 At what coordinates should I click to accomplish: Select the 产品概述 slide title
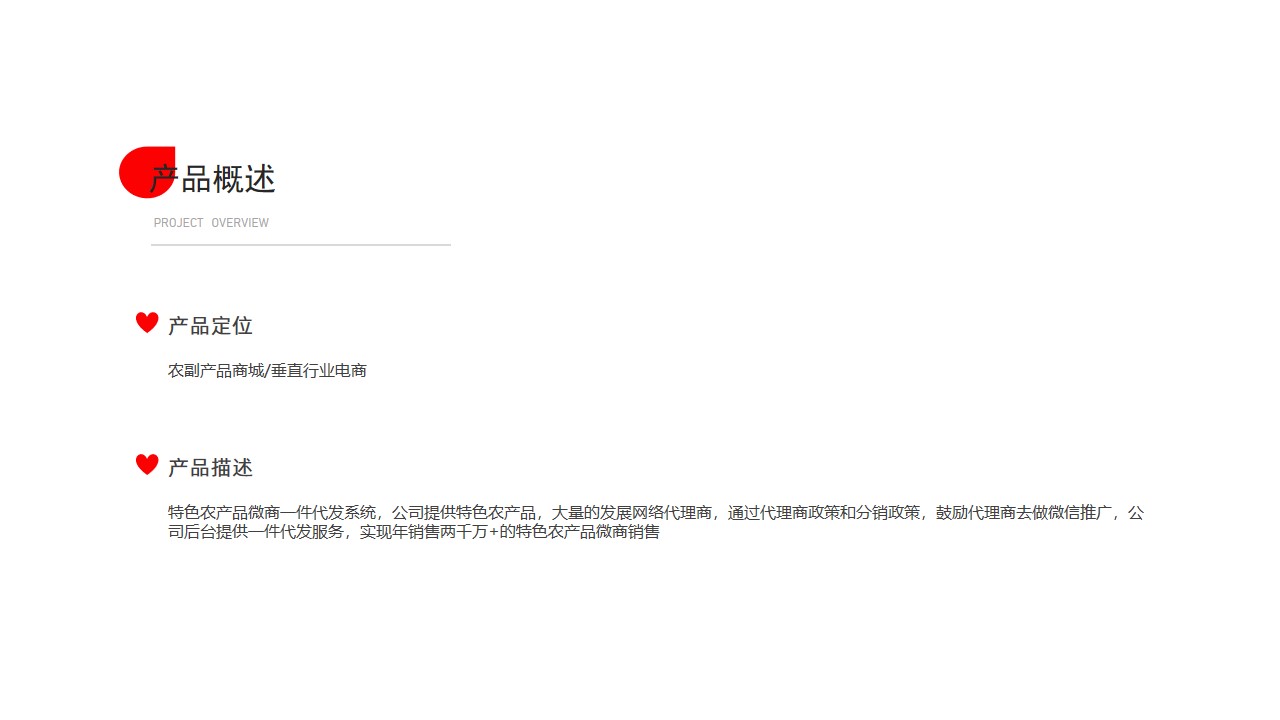click(x=213, y=180)
